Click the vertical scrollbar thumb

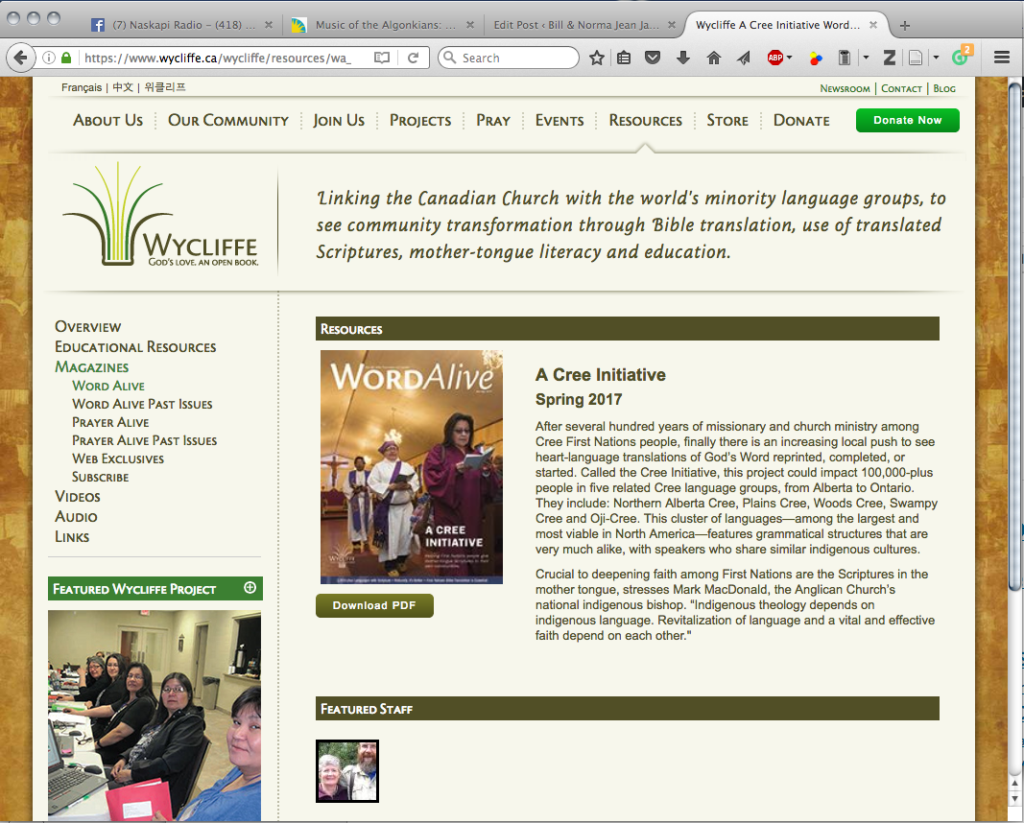point(1015,336)
